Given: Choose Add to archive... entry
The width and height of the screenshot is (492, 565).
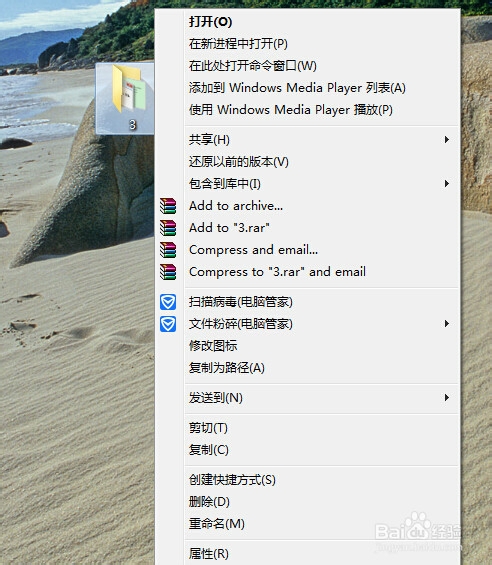Looking at the screenshot, I should click(x=308, y=206).
